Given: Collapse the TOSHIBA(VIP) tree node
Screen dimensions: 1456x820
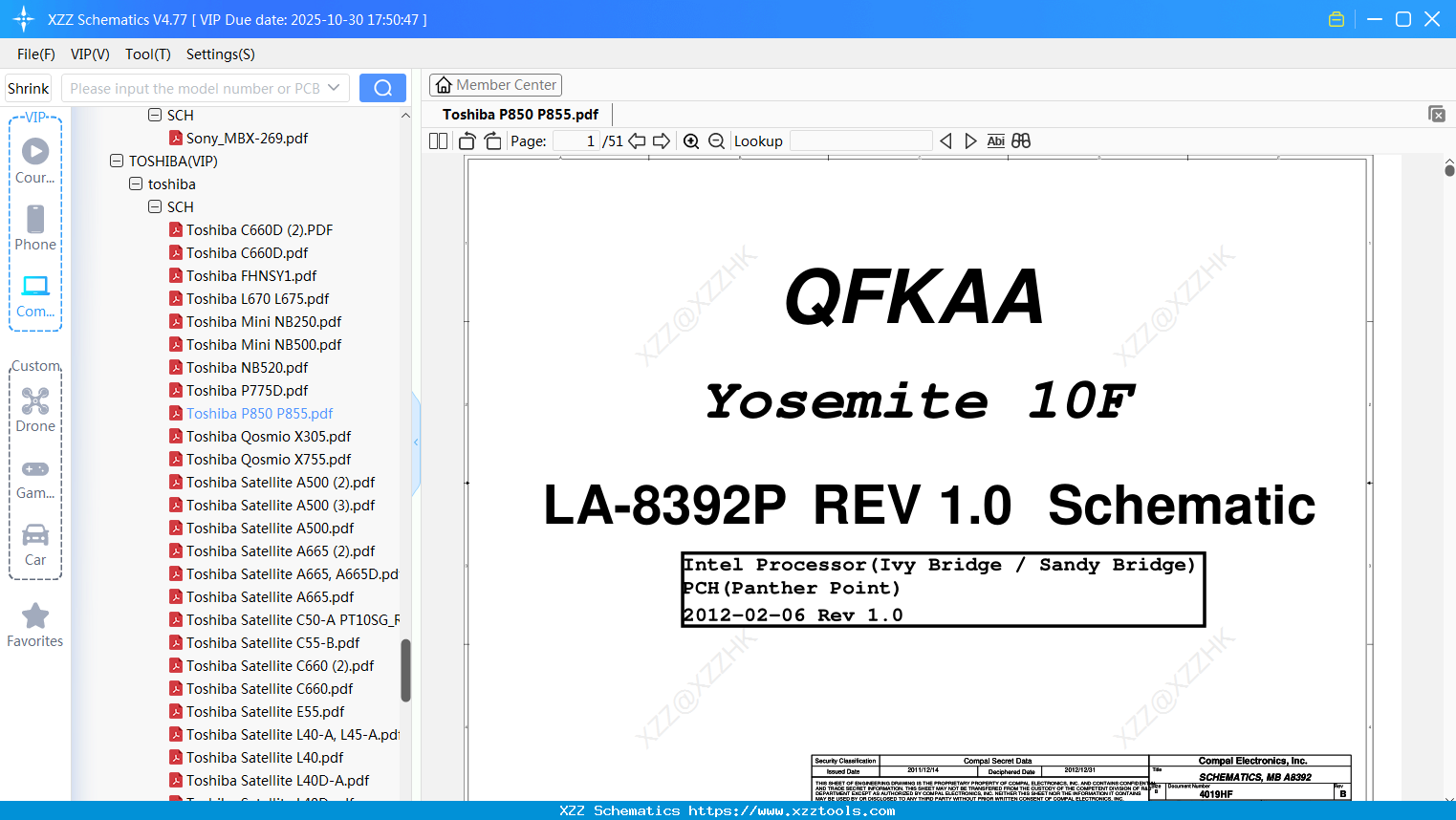Looking at the screenshot, I should click(x=117, y=161).
